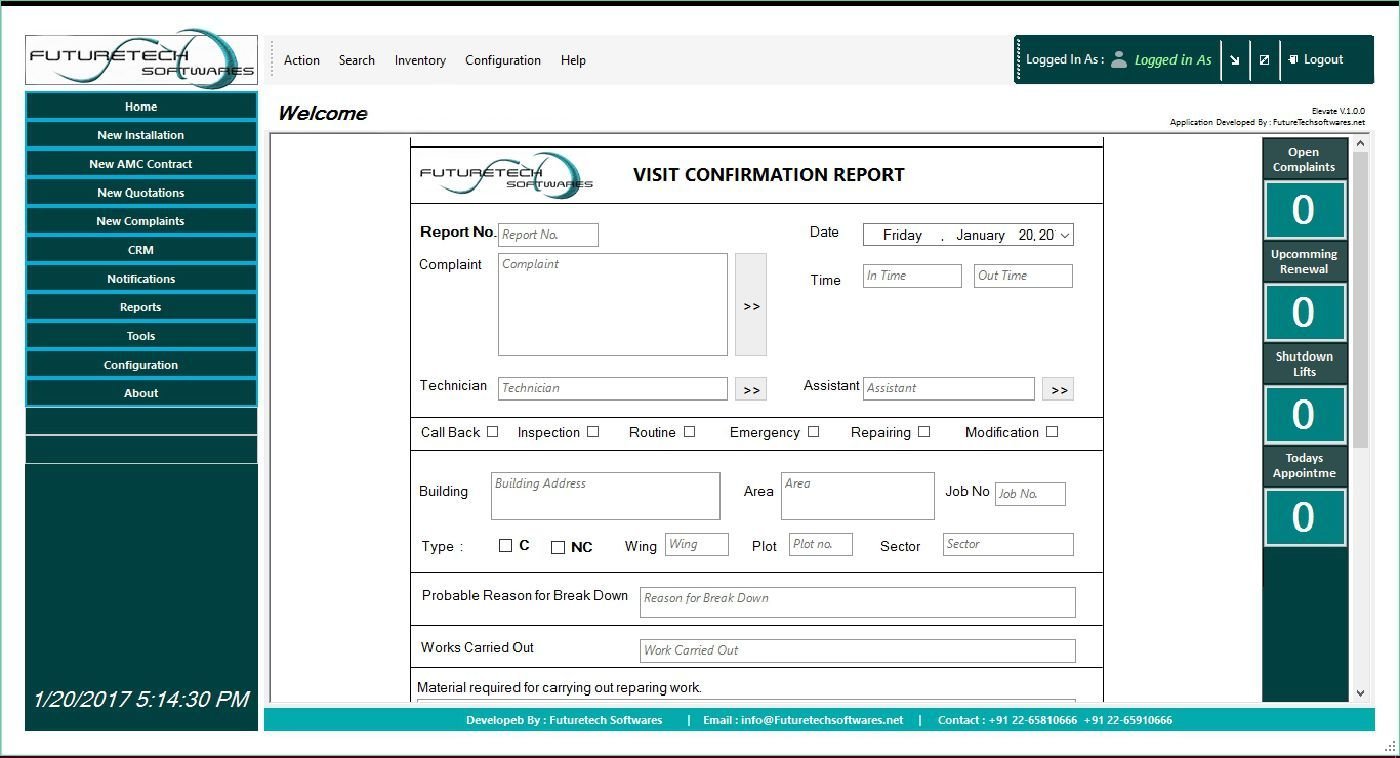Viewport: 1400px width, 758px height.
Task: Select New Quotations in the sidebar
Action: [141, 193]
